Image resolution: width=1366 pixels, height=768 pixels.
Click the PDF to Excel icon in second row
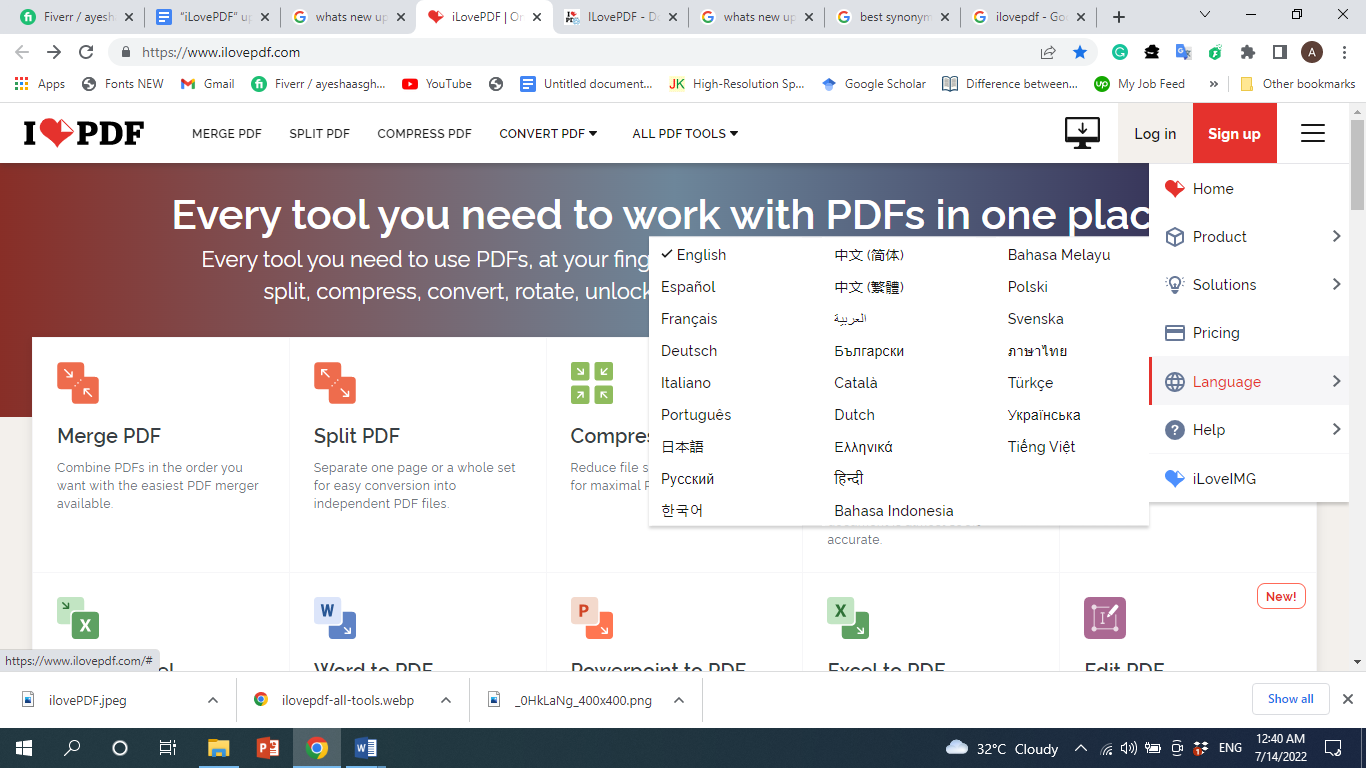[78, 618]
